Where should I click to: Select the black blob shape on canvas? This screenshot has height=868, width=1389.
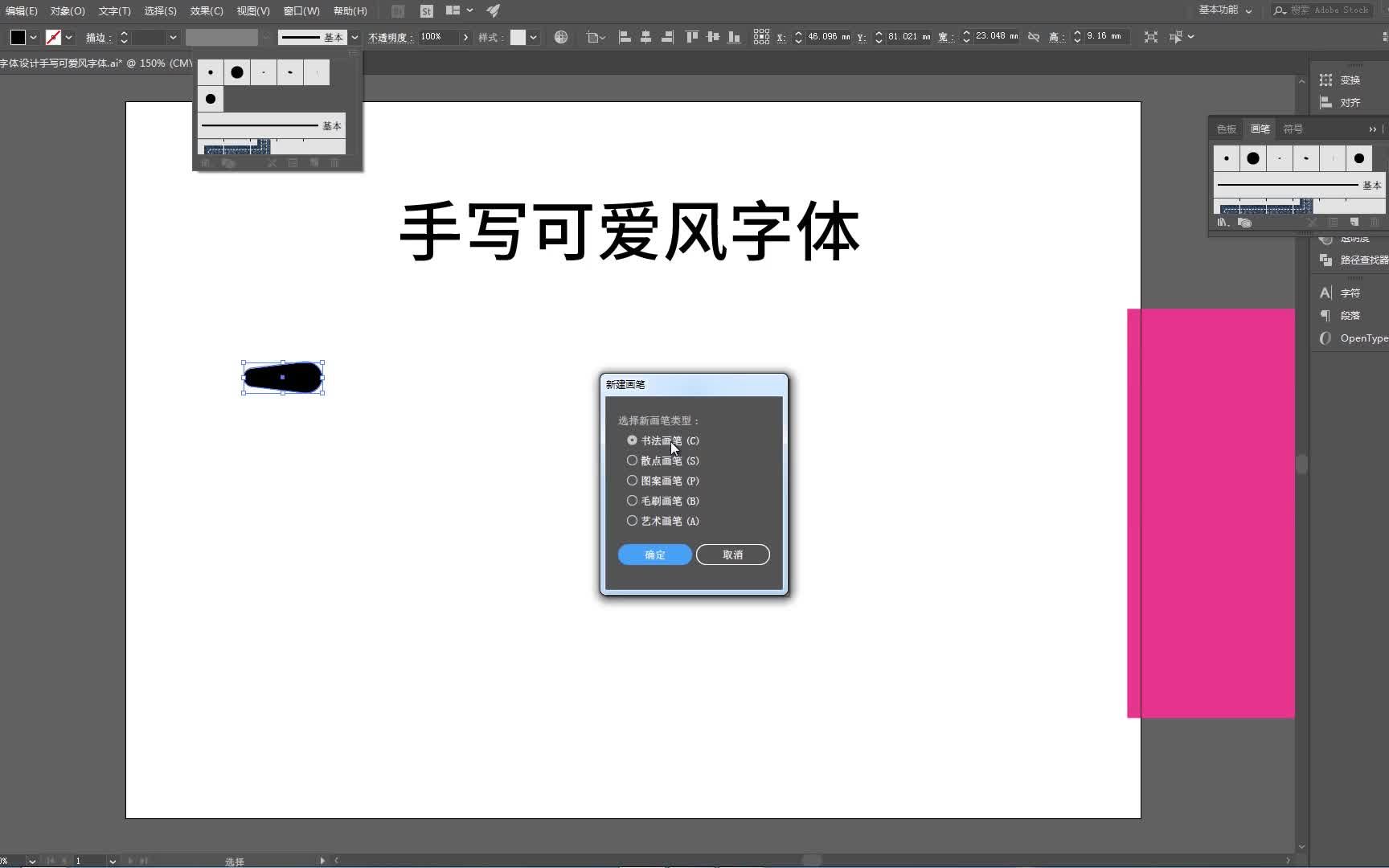click(x=283, y=378)
